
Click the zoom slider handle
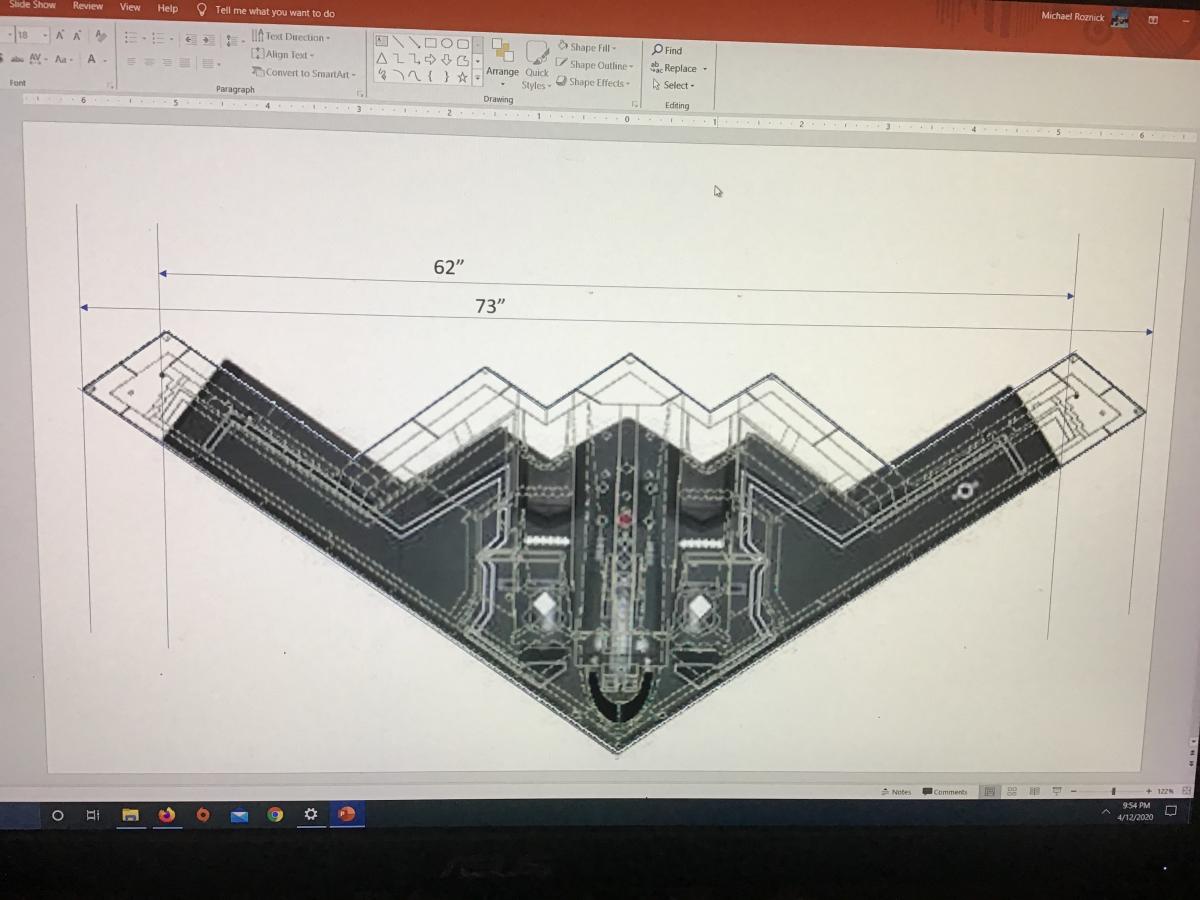(1113, 791)
